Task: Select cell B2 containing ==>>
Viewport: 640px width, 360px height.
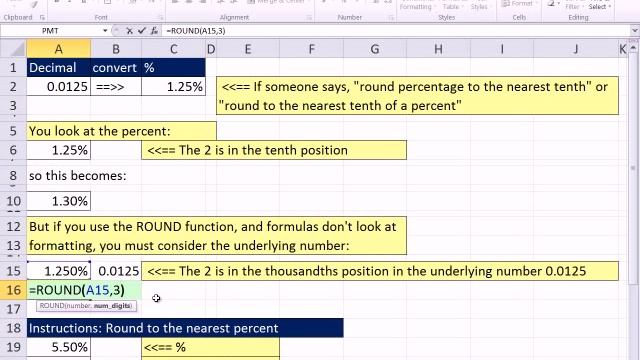Action: [116, 87]
